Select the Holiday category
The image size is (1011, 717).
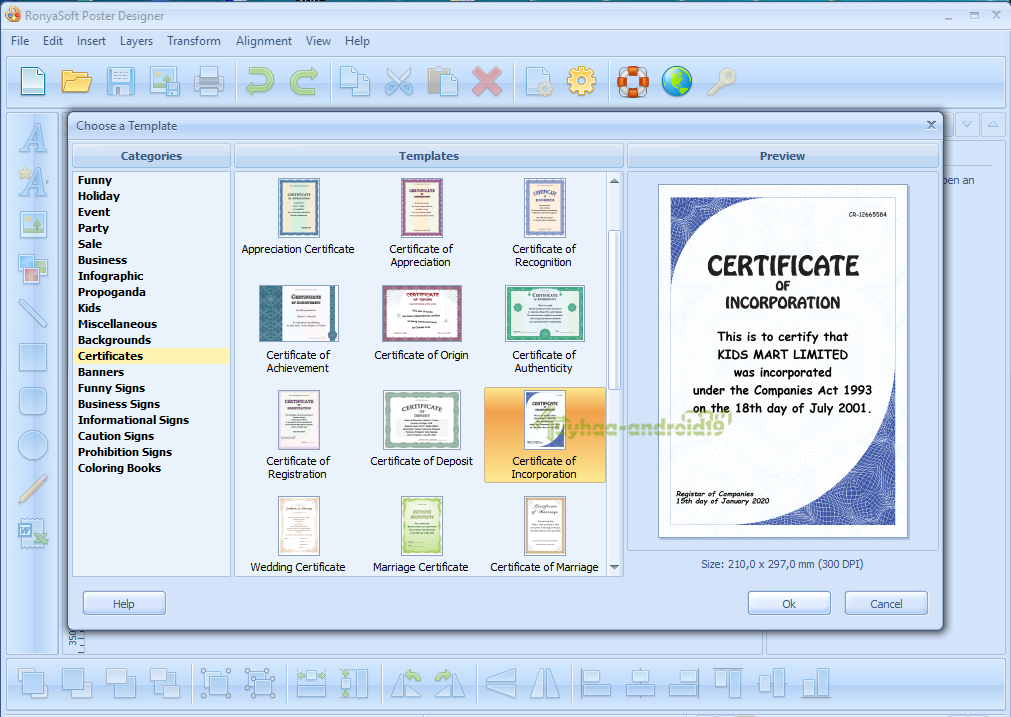click(x=99, y=196)
